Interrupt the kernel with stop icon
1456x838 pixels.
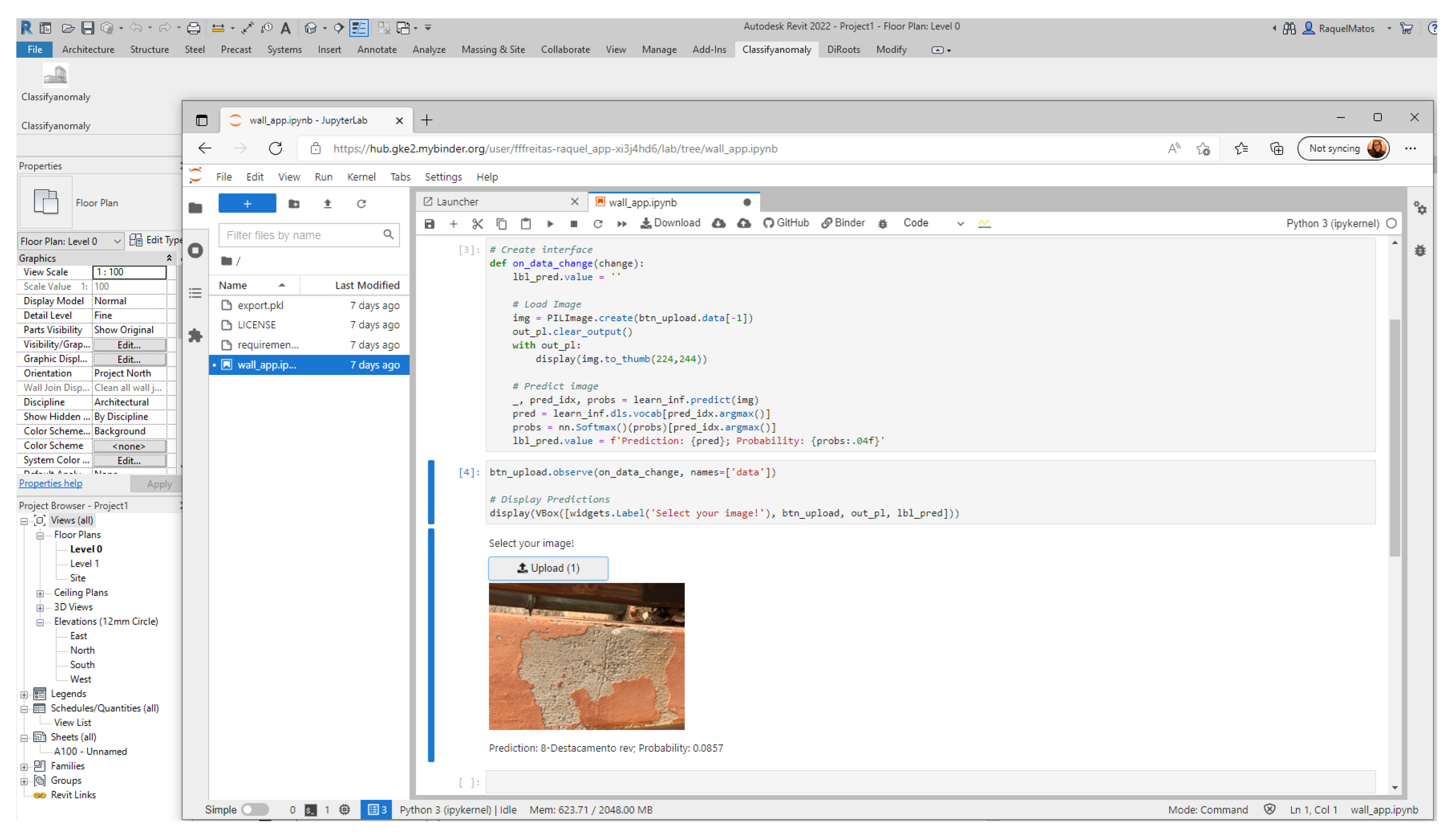coord(574,224)
